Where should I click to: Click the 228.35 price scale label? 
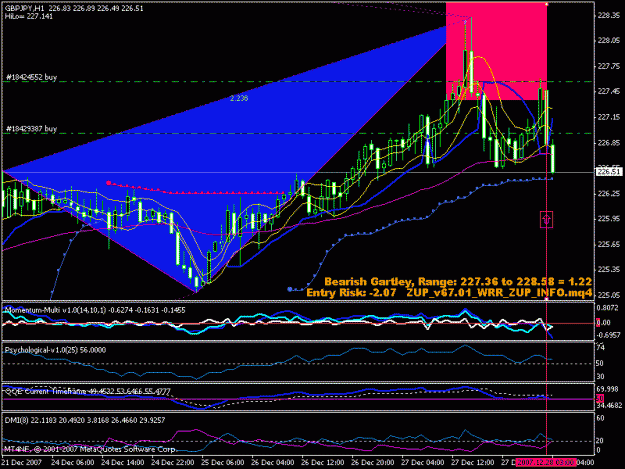click(609, 15)
